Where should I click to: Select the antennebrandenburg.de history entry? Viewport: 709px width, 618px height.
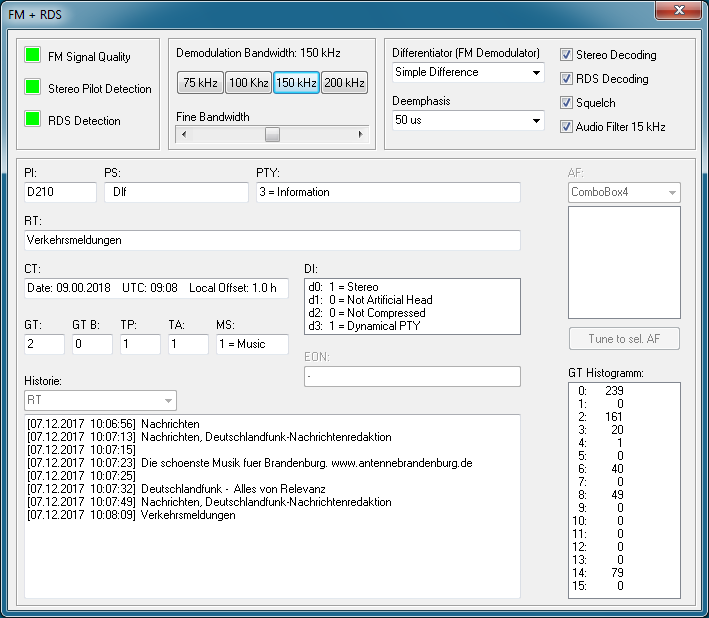[x=272, y=463]
